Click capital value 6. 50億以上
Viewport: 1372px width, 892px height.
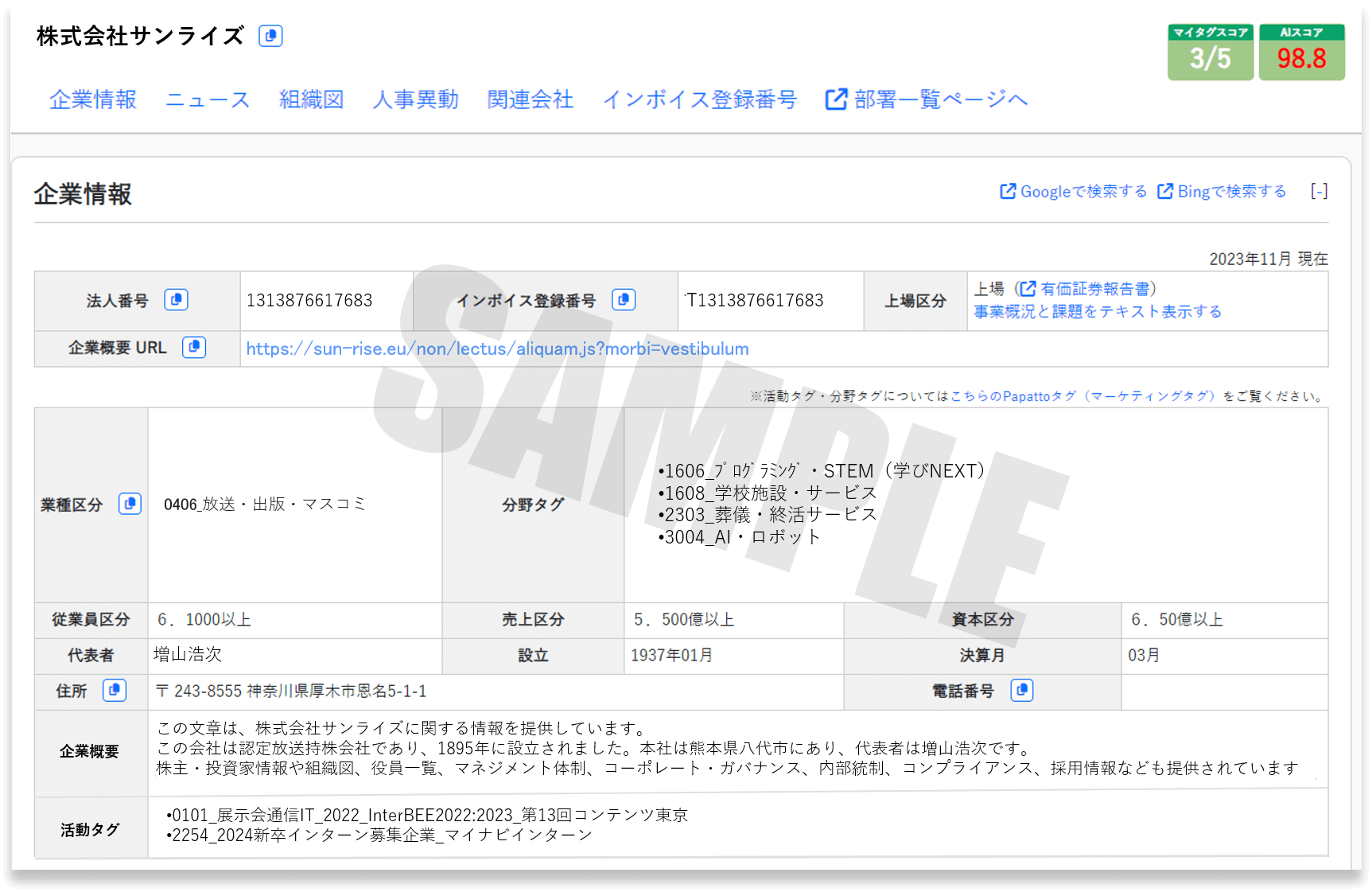(x=1177, y=619)
